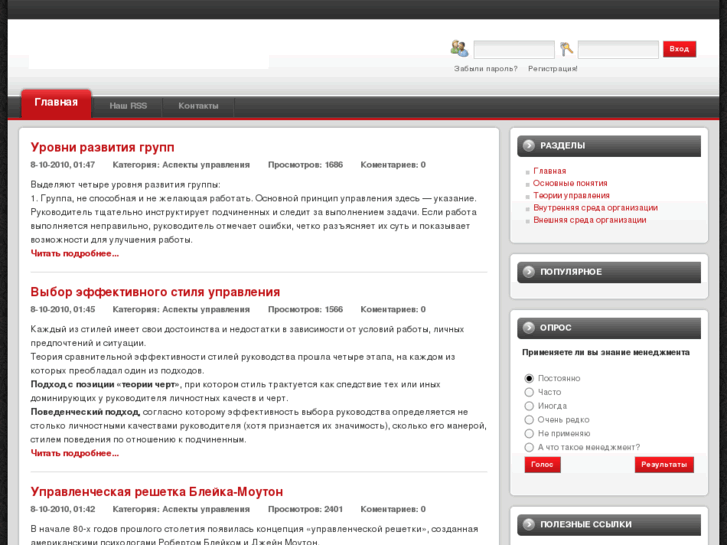Viewport: 727px width, 545px height.
Task: Select the Очень редко poll option
Action: coord(529,420)
